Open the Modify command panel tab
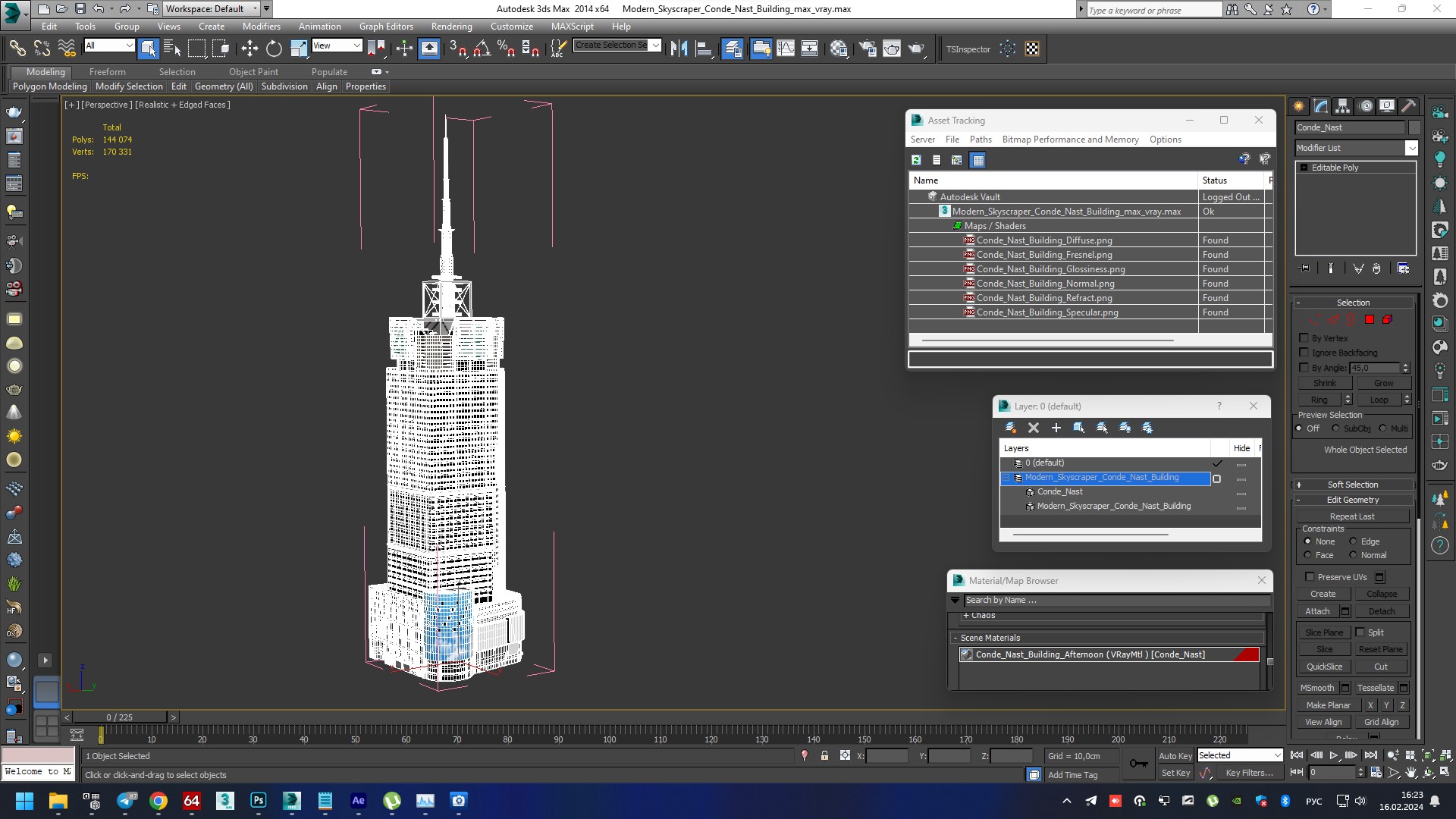The image size is (1456, 819). point(1321,106)
